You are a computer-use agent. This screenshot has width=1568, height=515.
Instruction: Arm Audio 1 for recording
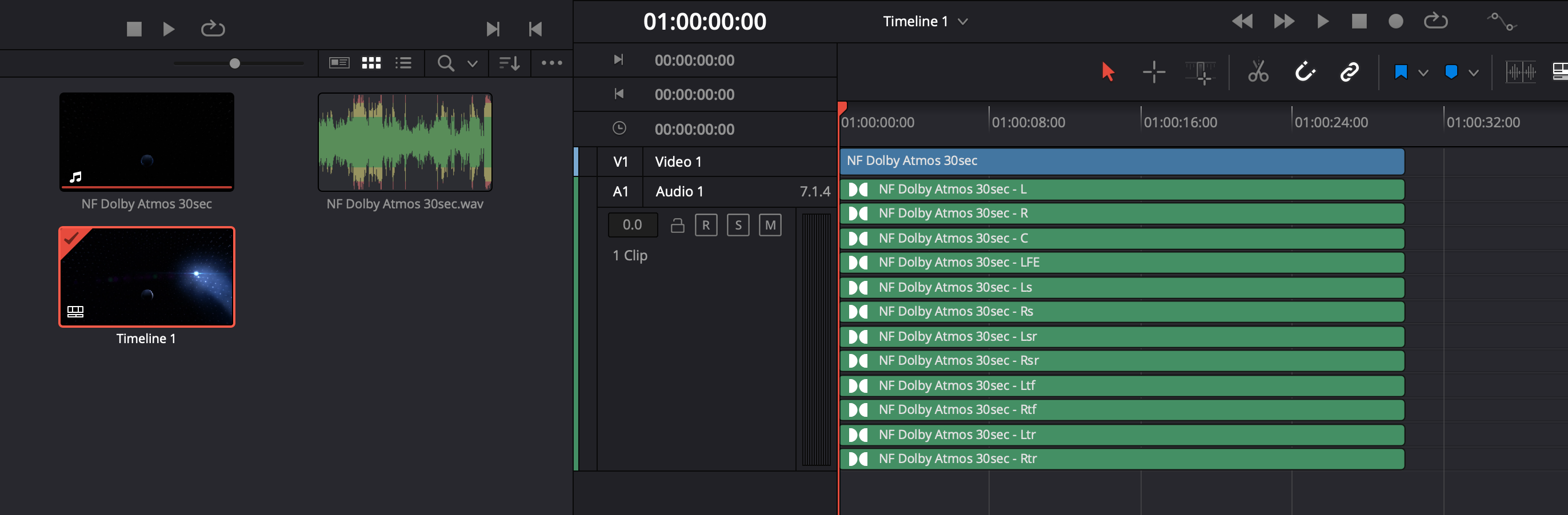click(706, 226)
